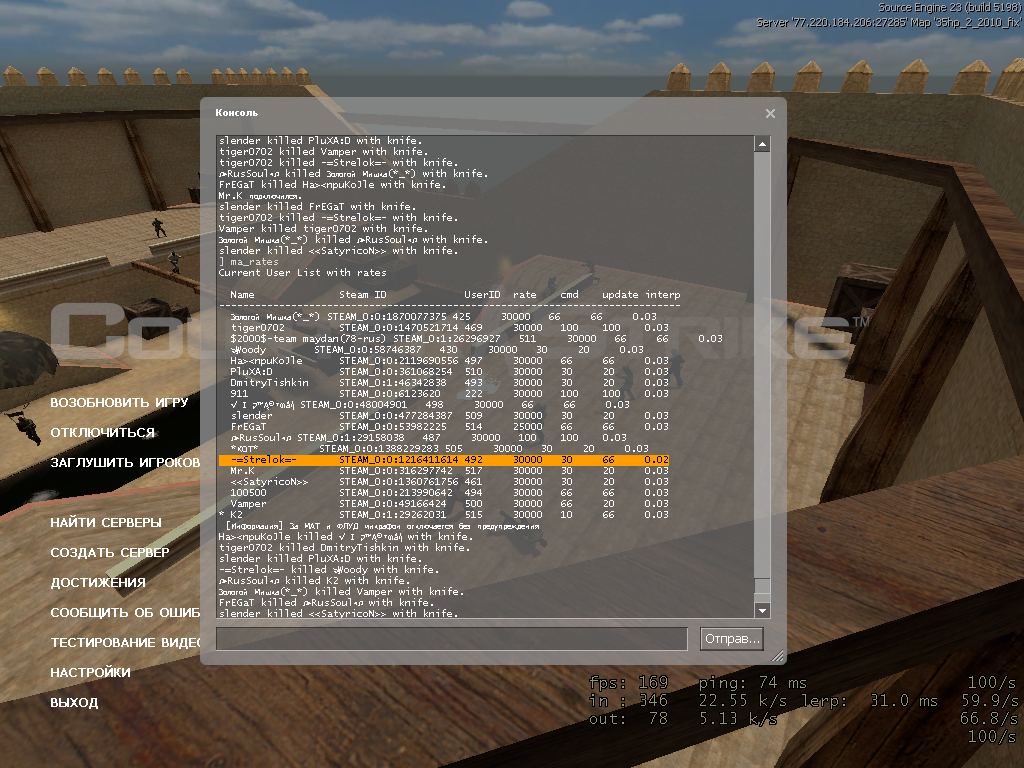This screenshot has width=1024, height=768.
Task: Click the Woody user row
Action: pyautogui.click(x=436, y=350)
